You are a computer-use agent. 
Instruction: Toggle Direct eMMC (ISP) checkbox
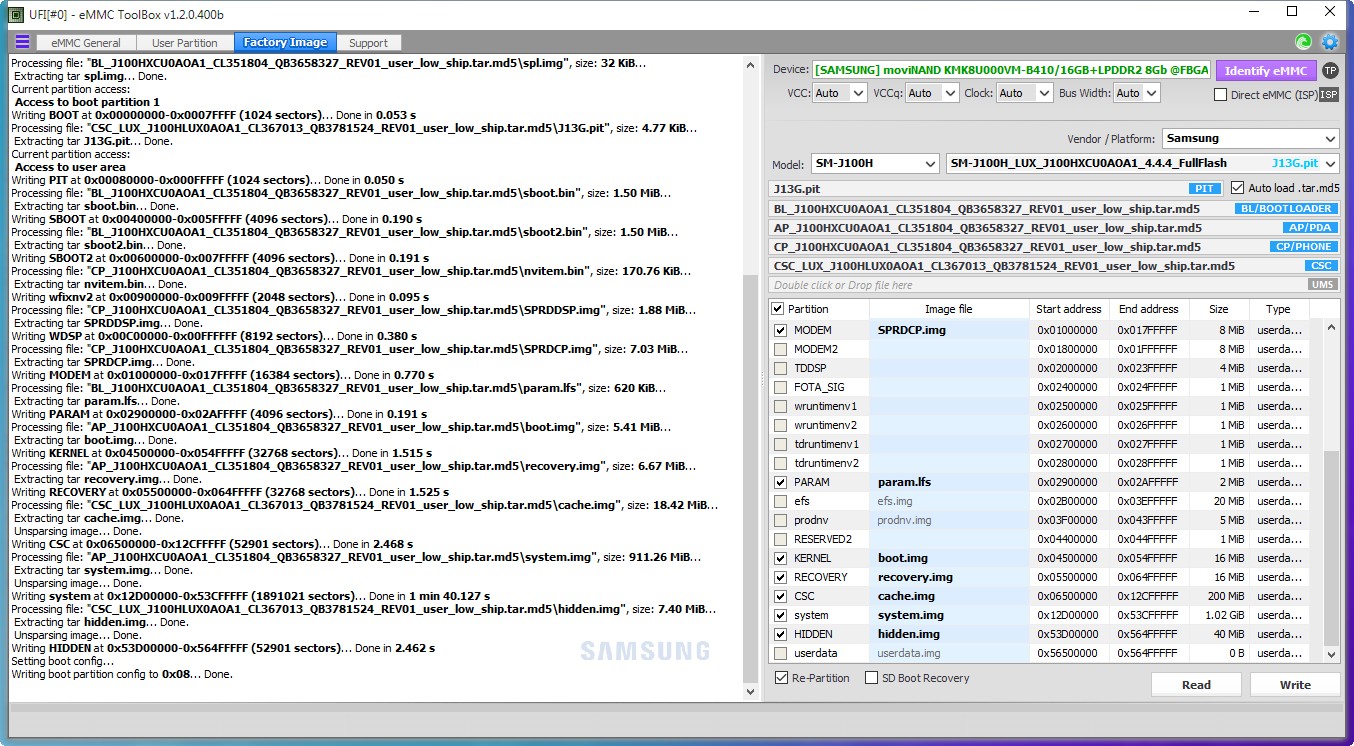[x=1220, y=95]
